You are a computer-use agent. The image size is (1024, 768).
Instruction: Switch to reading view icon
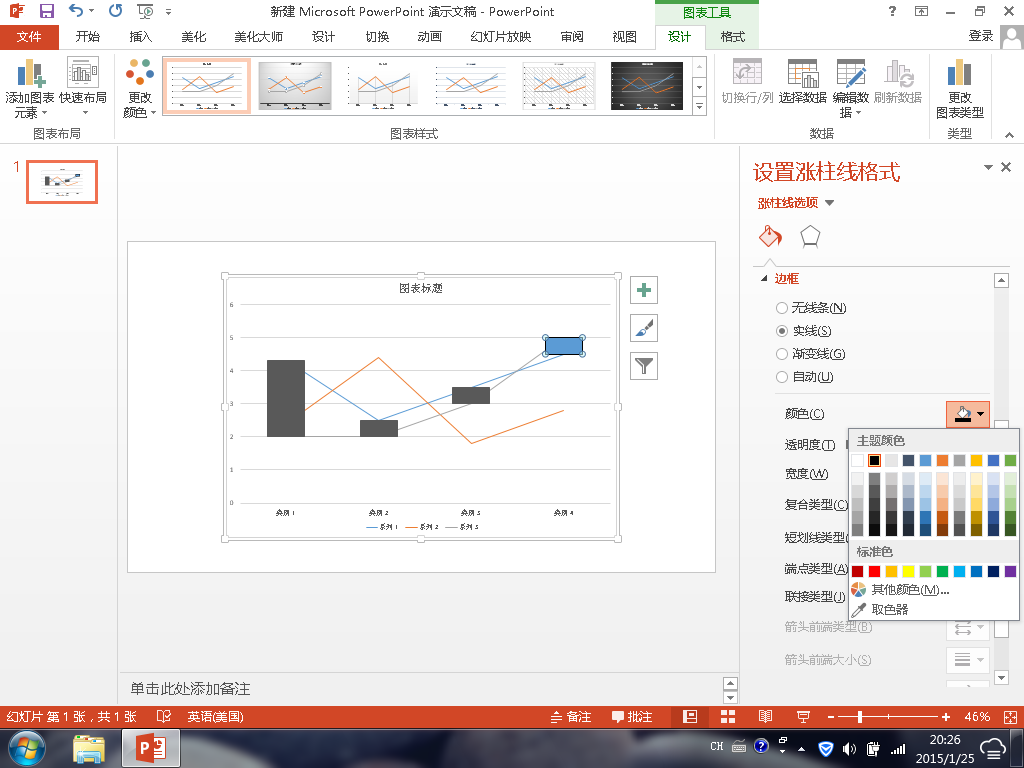765,716
